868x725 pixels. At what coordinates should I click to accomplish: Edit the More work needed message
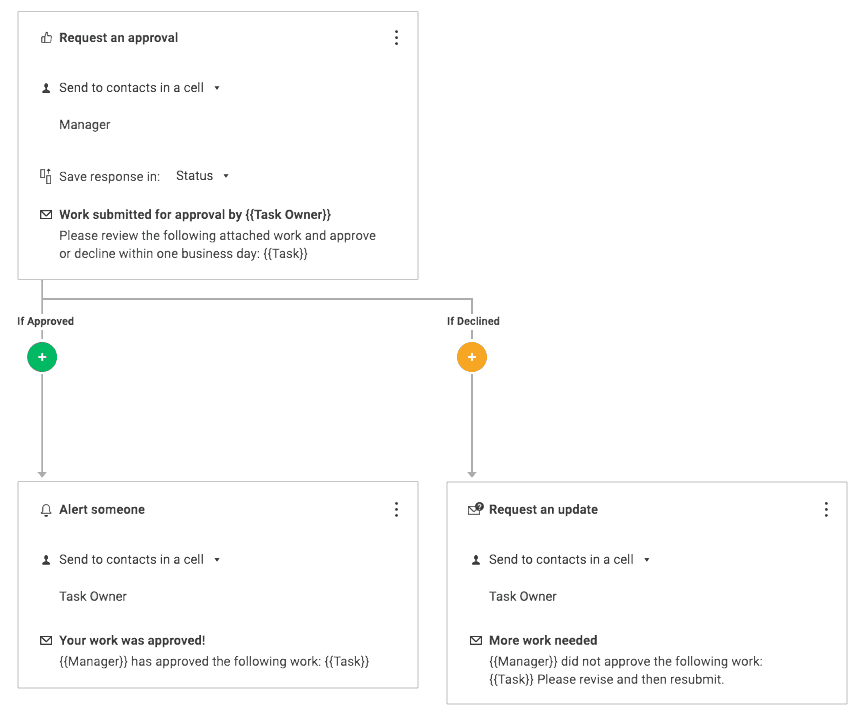[x=543, y=641]
